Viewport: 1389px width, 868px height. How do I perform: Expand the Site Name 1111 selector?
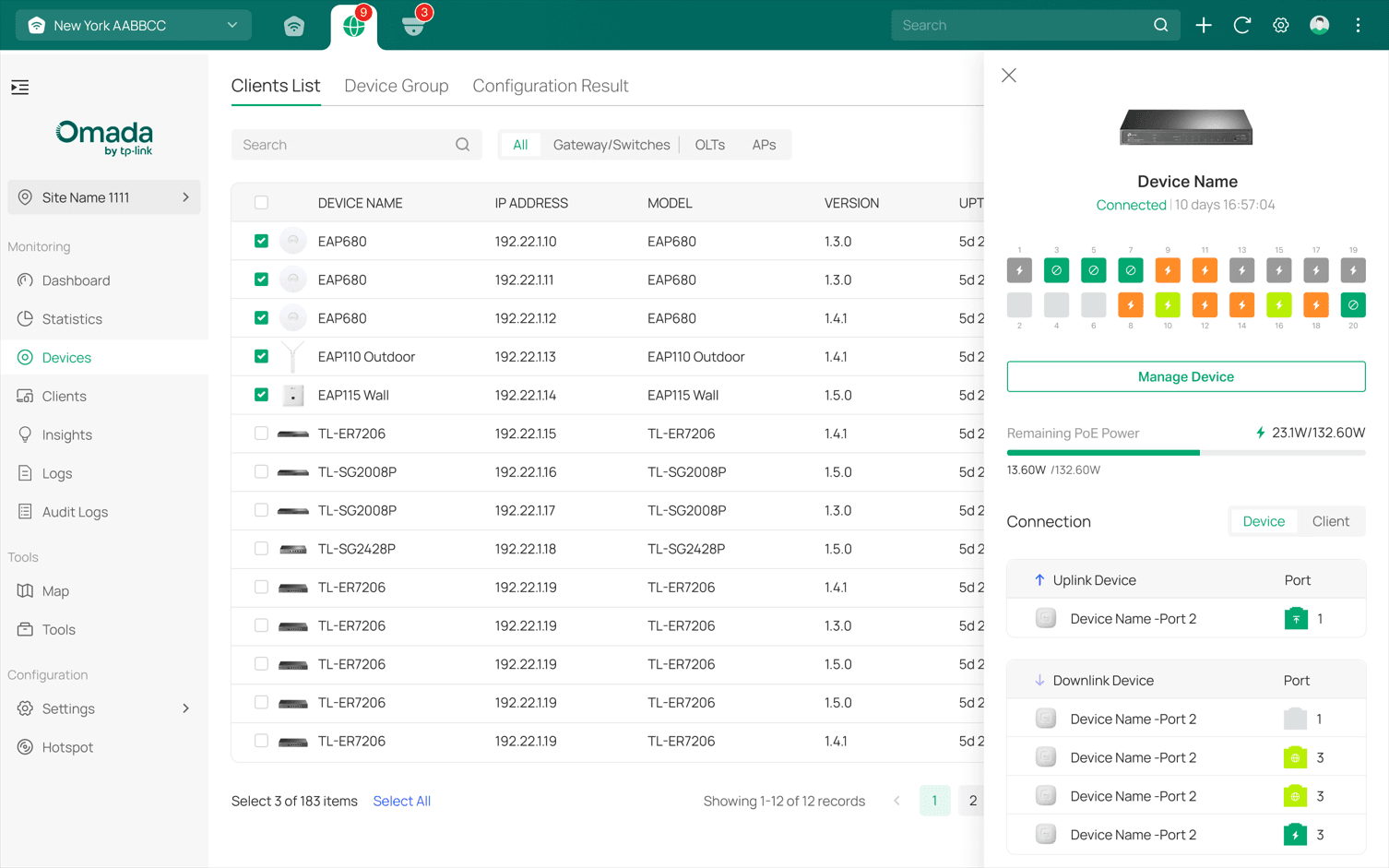pos(104,197)
